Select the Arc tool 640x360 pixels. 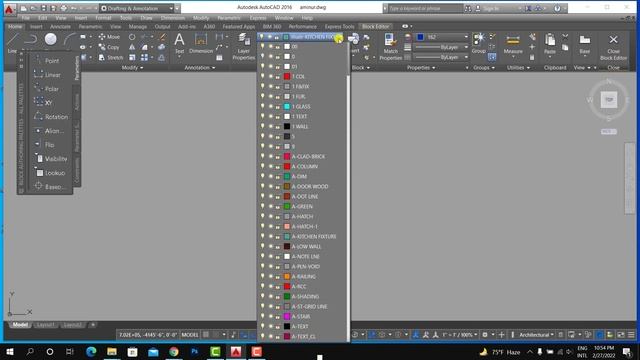[x=70, y=40]
